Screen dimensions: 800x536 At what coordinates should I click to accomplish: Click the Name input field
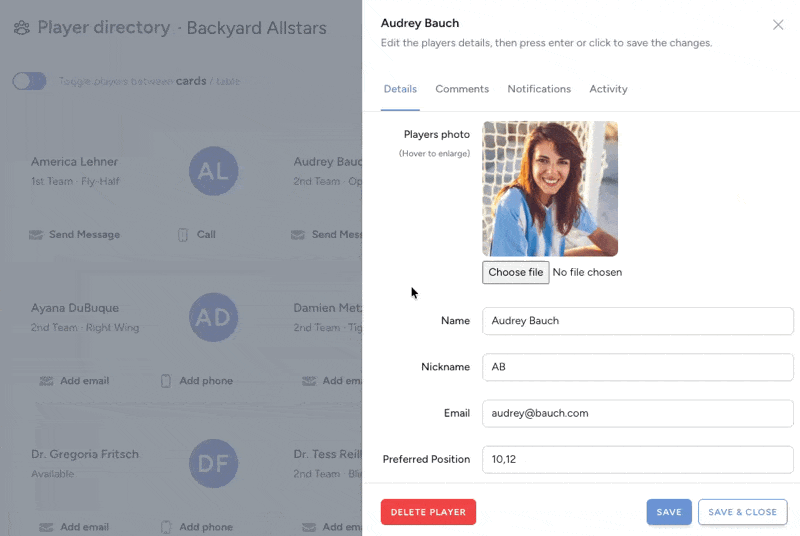[x=638, y=321]
